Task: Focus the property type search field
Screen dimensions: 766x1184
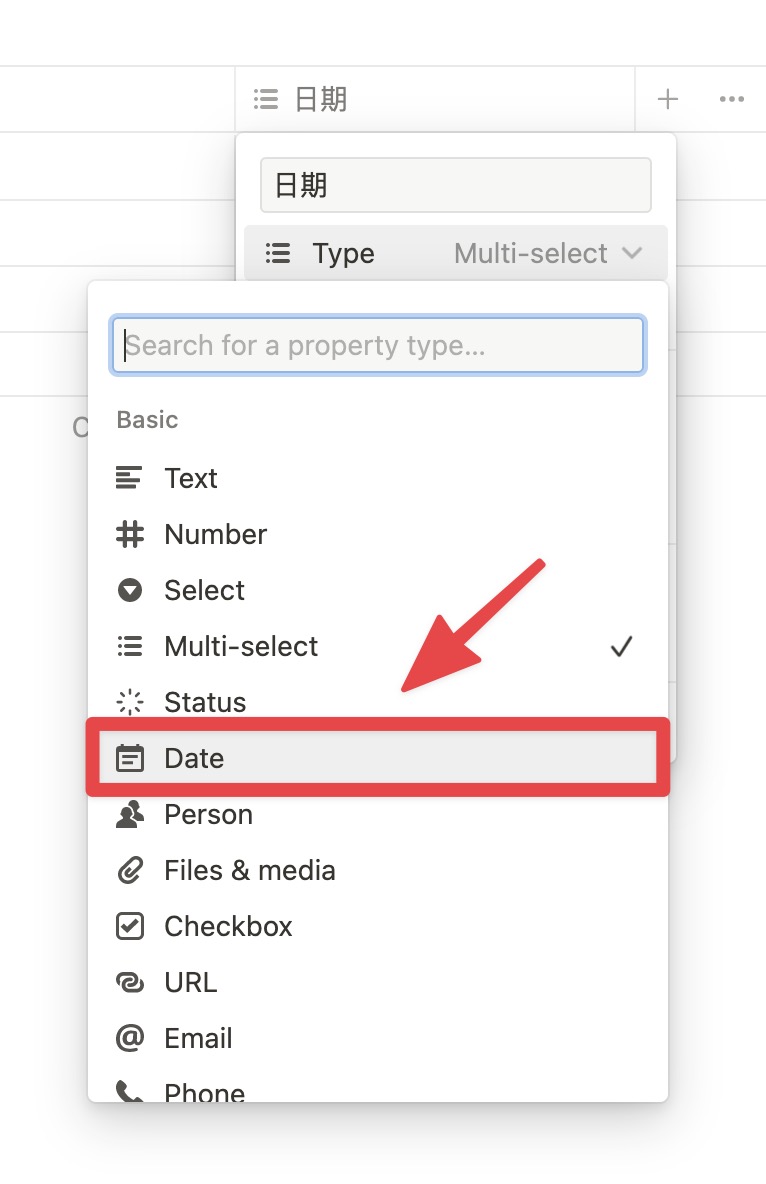Action: 378,345
